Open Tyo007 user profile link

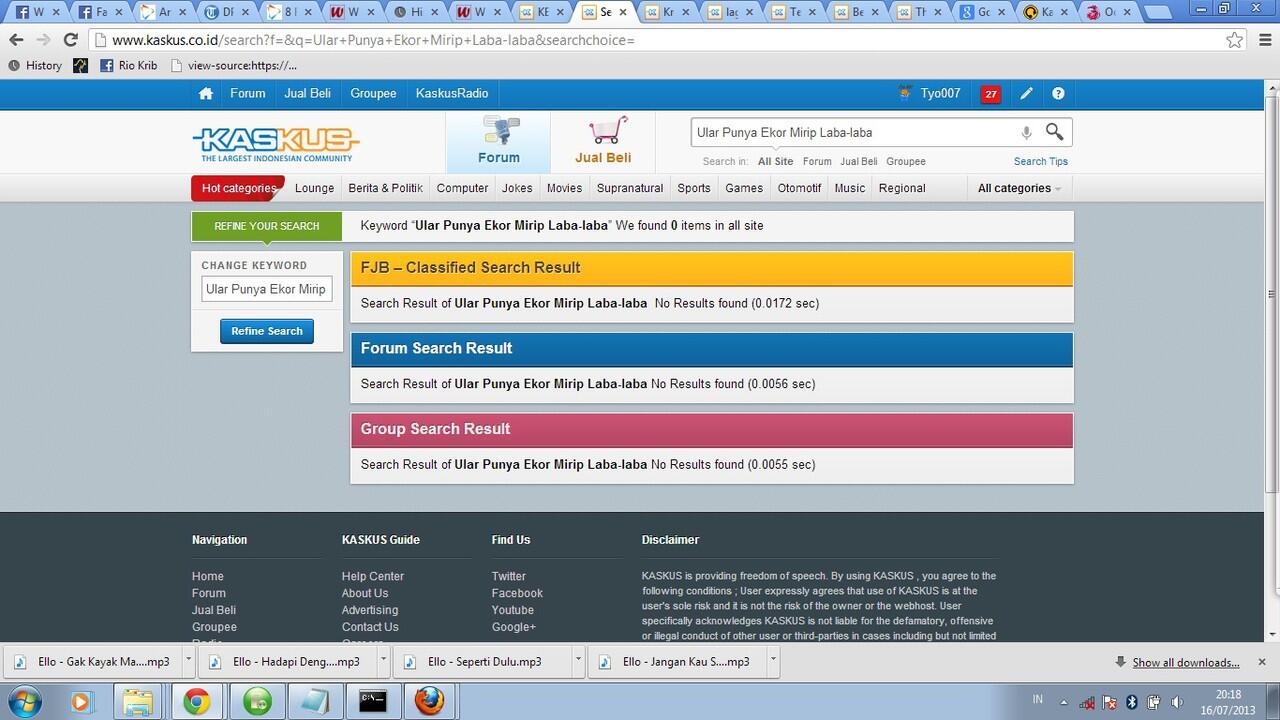(x=940, y=93)
